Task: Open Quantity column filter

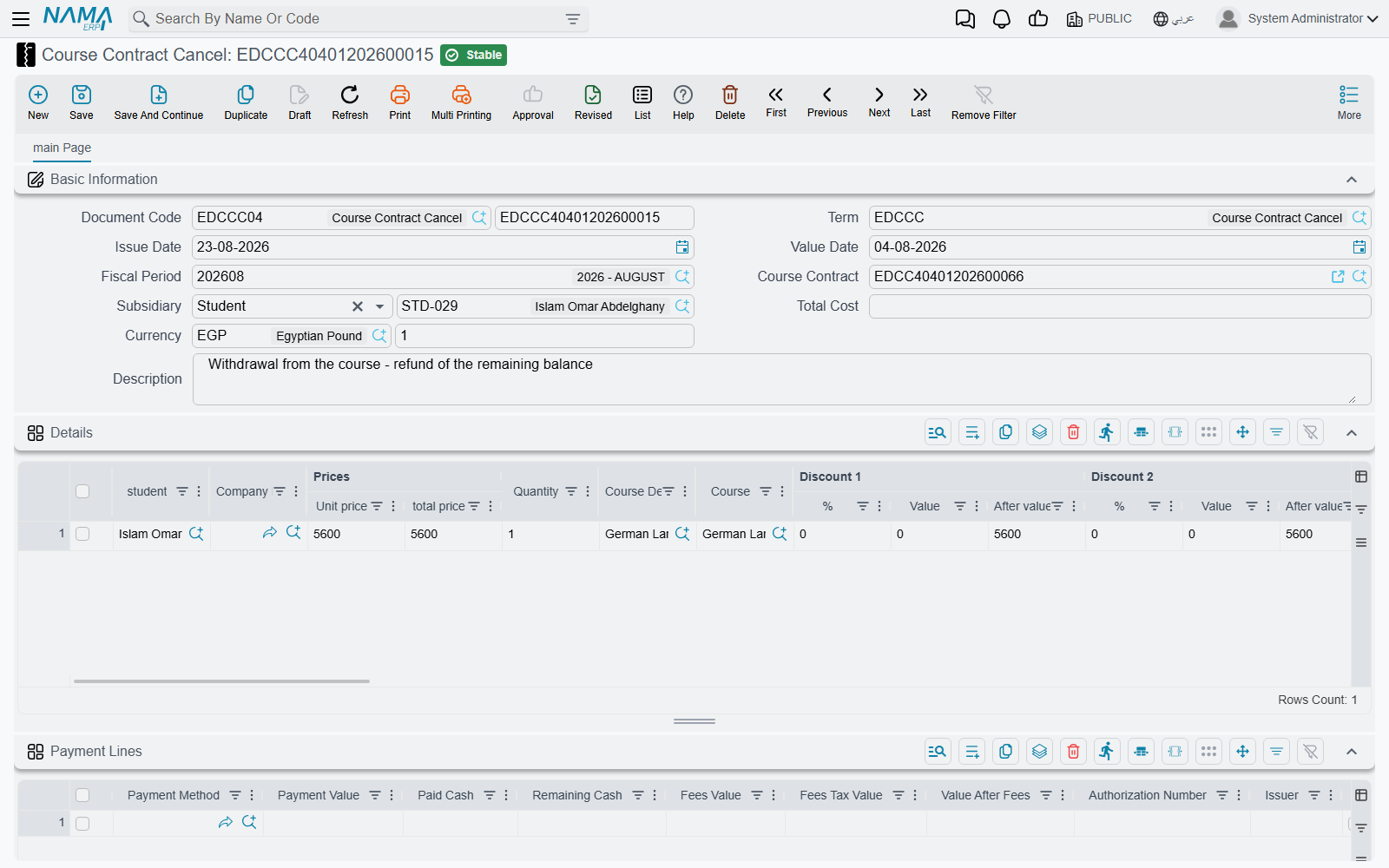Action: tap(571, 491)
